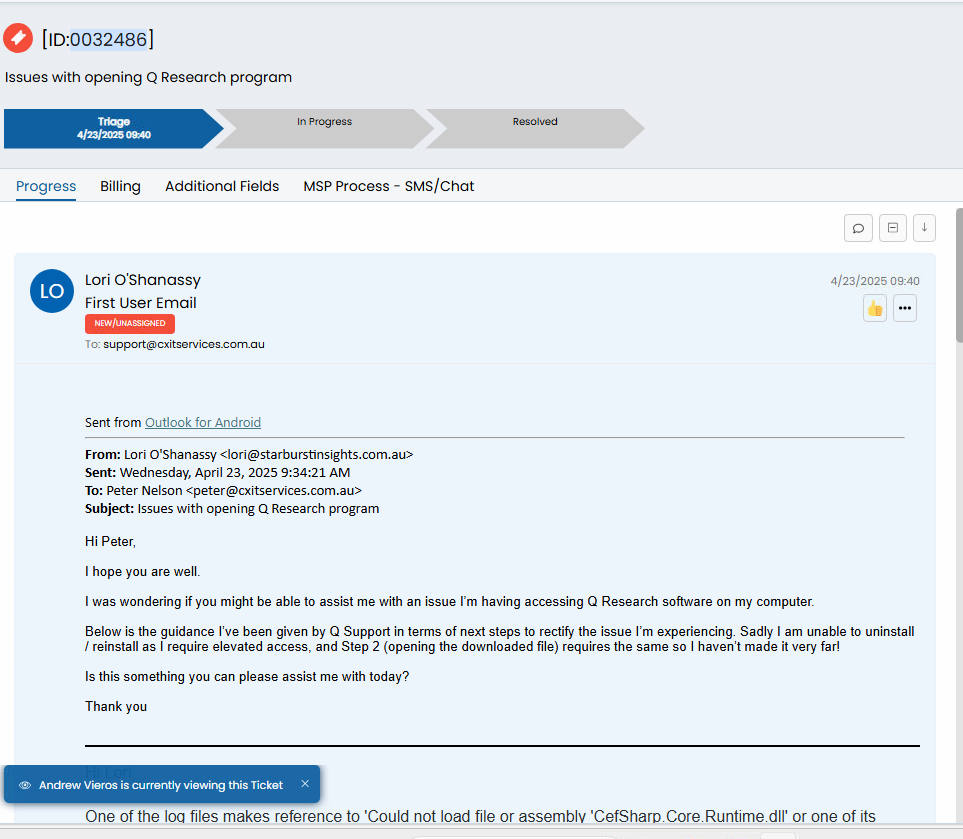Click the sentence about accessing Q Research software
This screenshot has height=839, width=963.
click(449, 601)
